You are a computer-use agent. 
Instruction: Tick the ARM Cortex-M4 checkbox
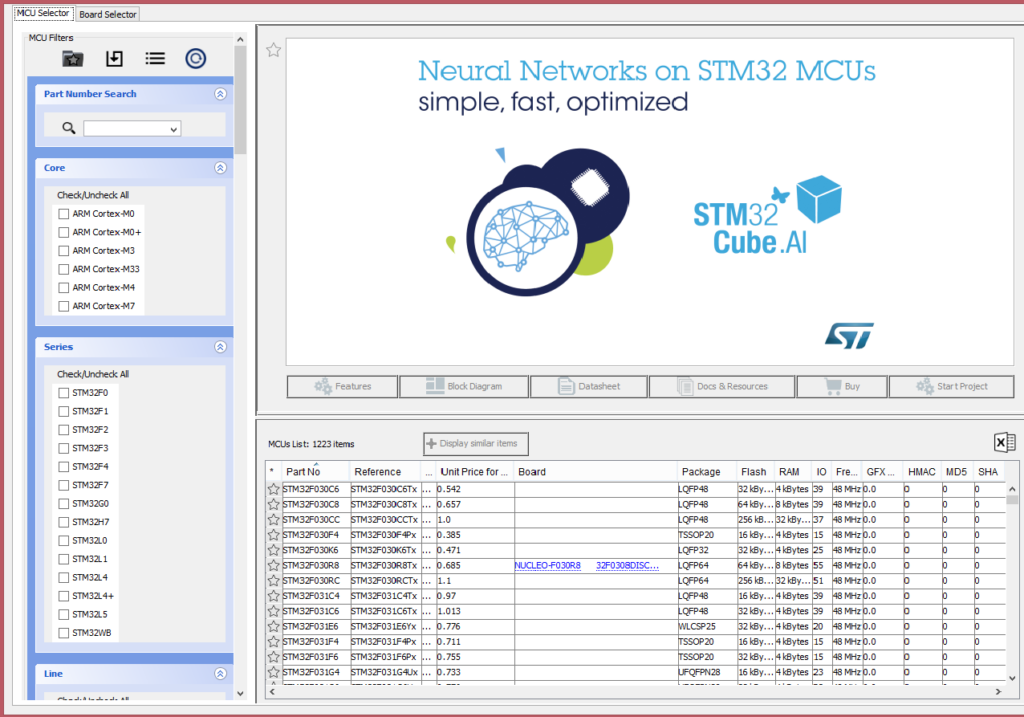(63, 287)
